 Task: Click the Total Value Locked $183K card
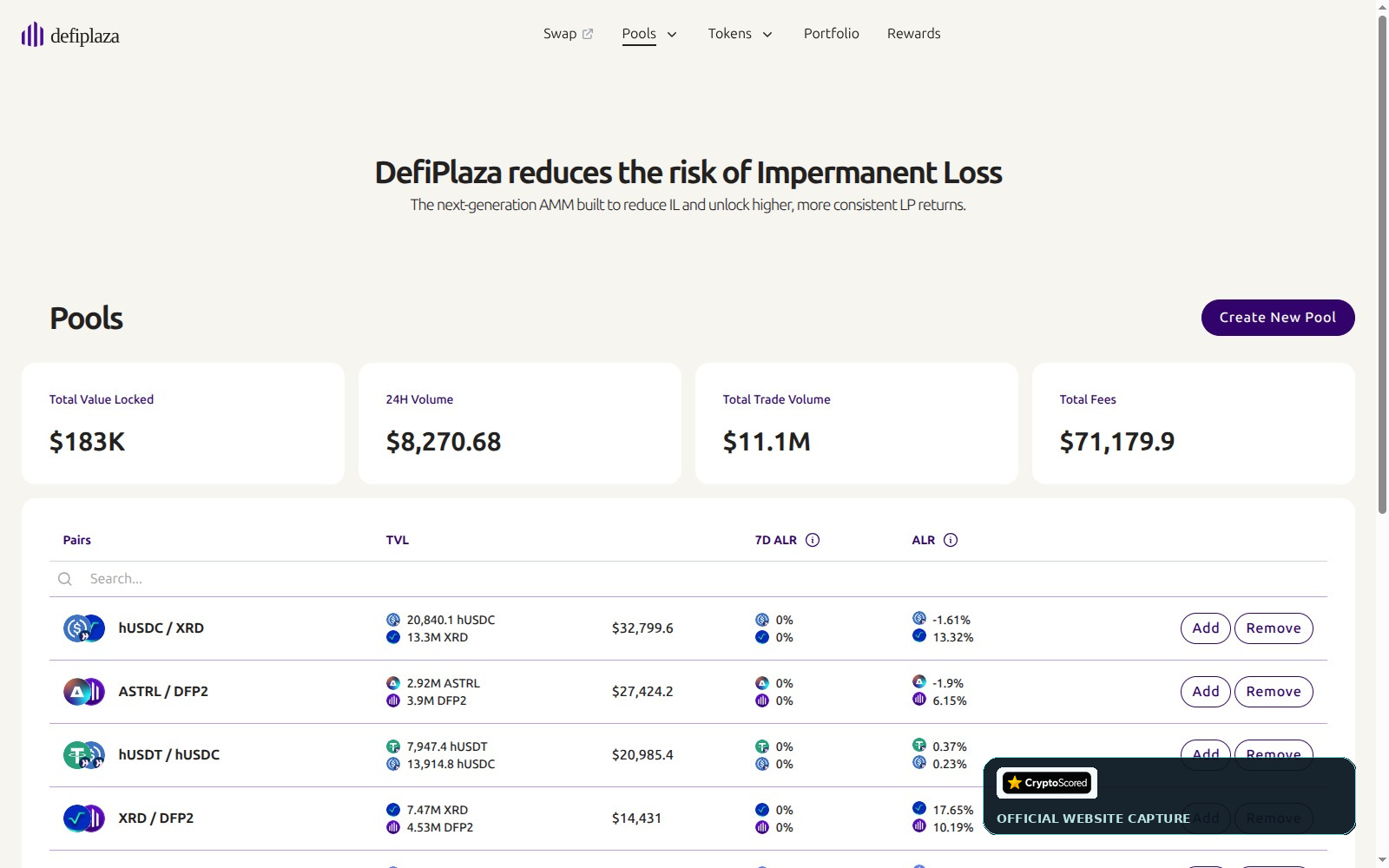click(183, 424)
